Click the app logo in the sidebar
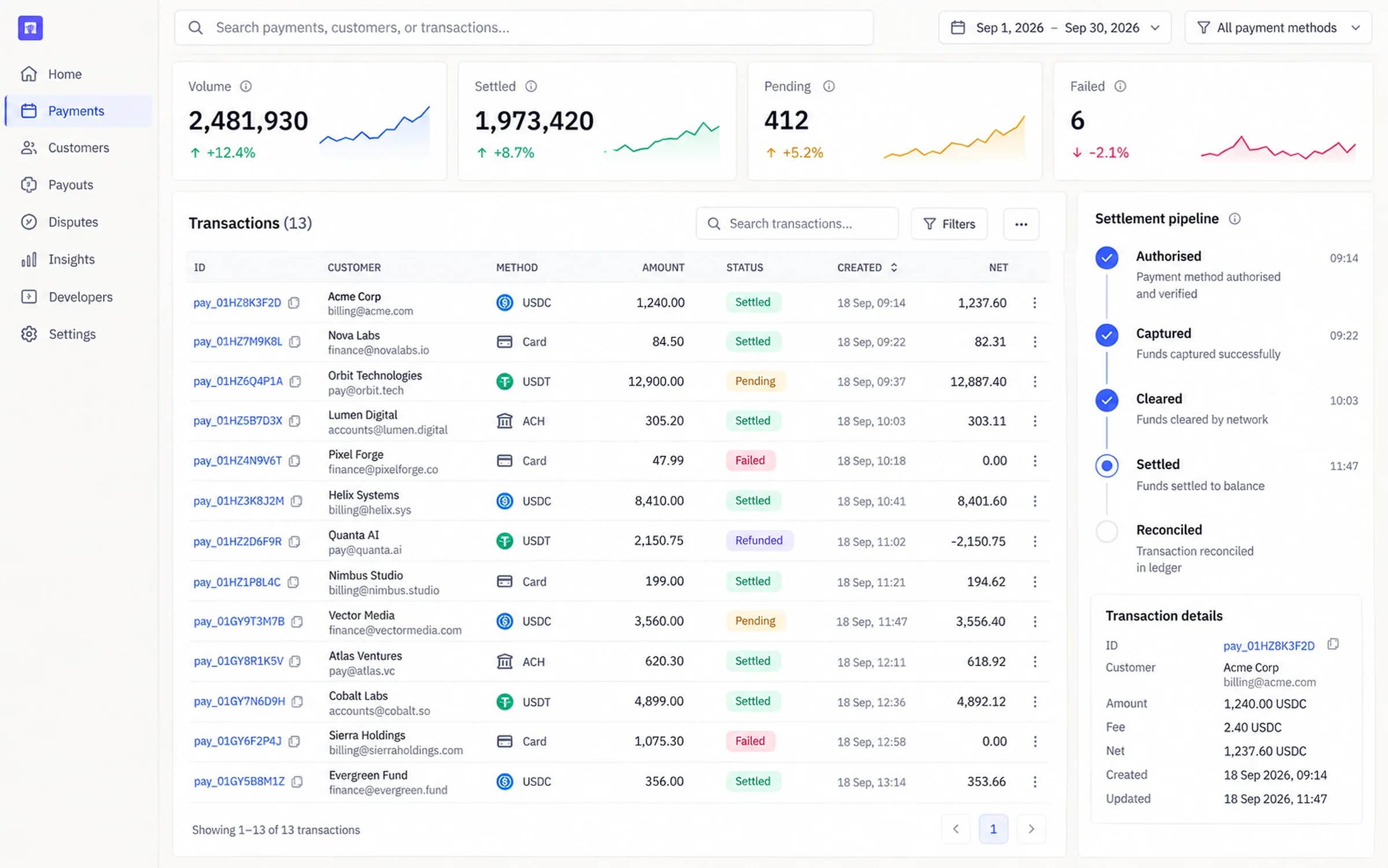The image size is (1388, 868). [31, 28]
